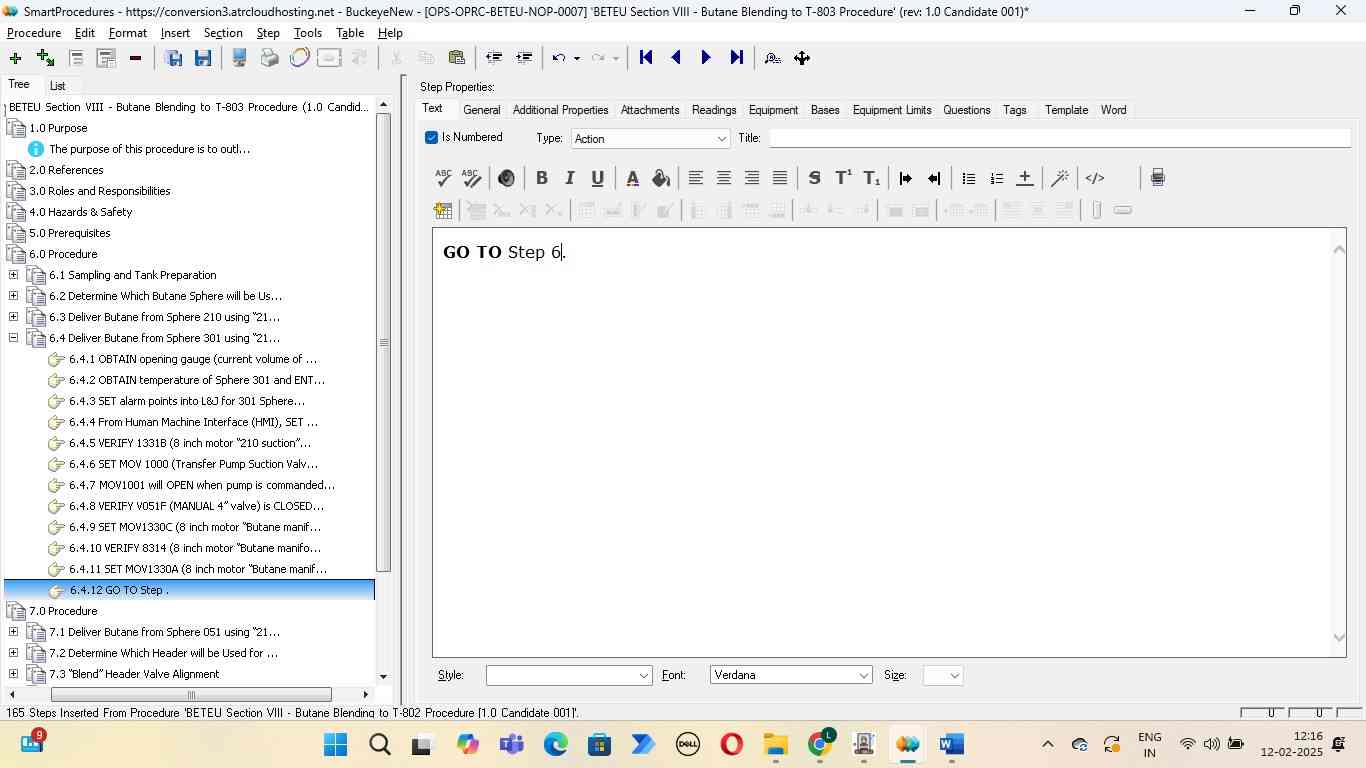Switch to the Additional Properties tab

tap(560, 110)
